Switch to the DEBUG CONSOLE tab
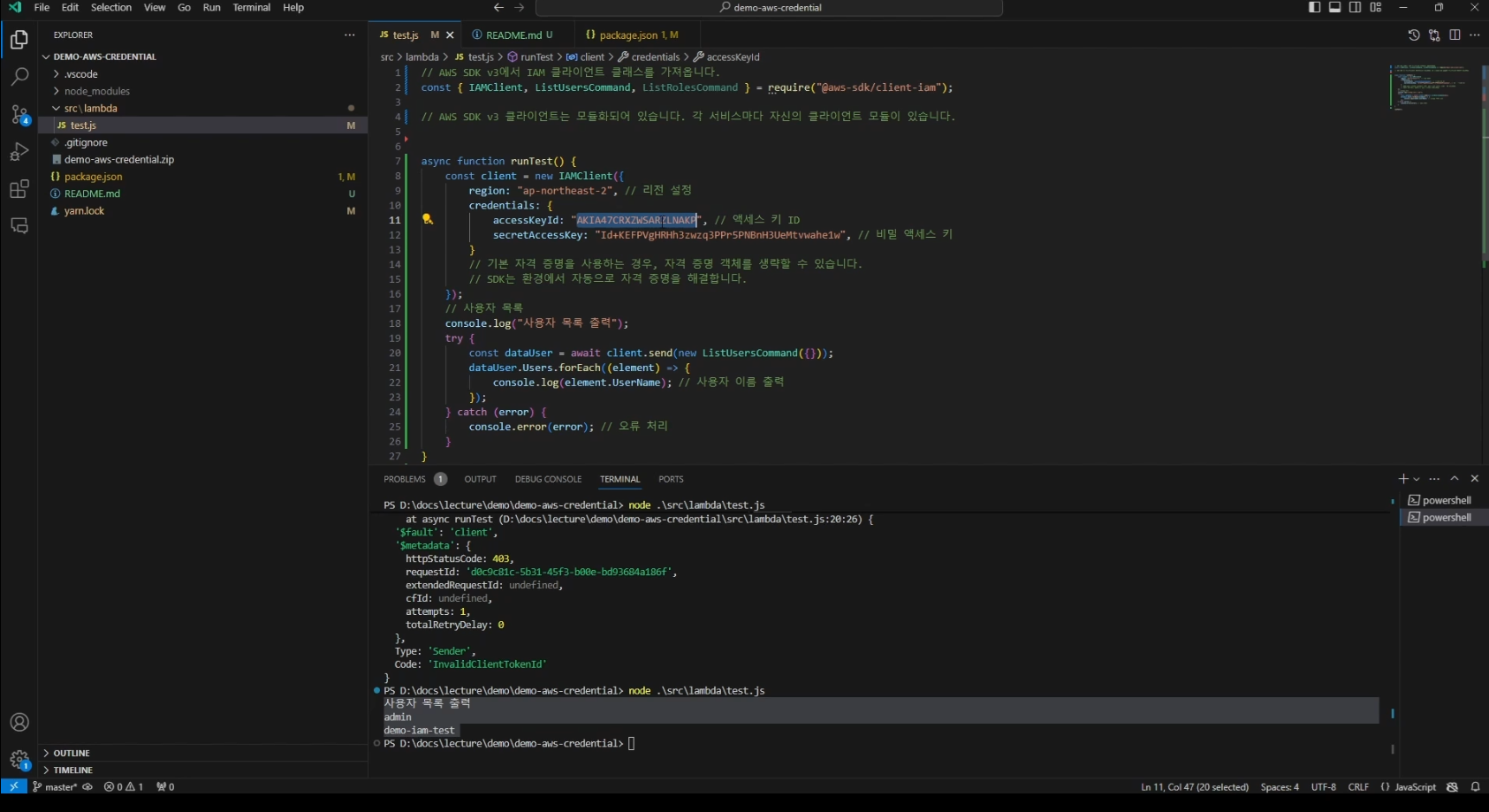This screenshot has height=812, width=1489. coord(548,479)
